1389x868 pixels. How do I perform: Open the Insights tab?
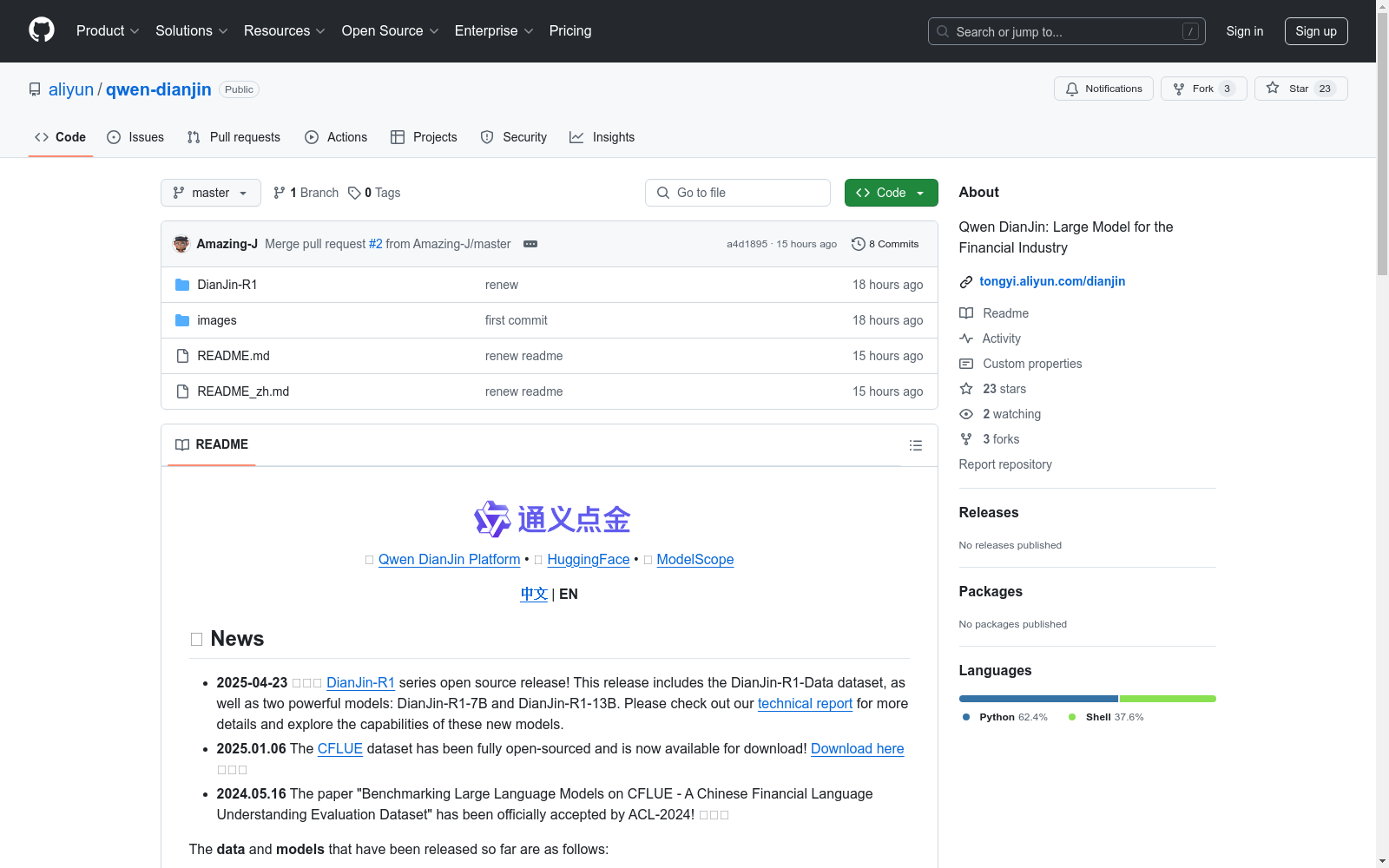[602, 137]
